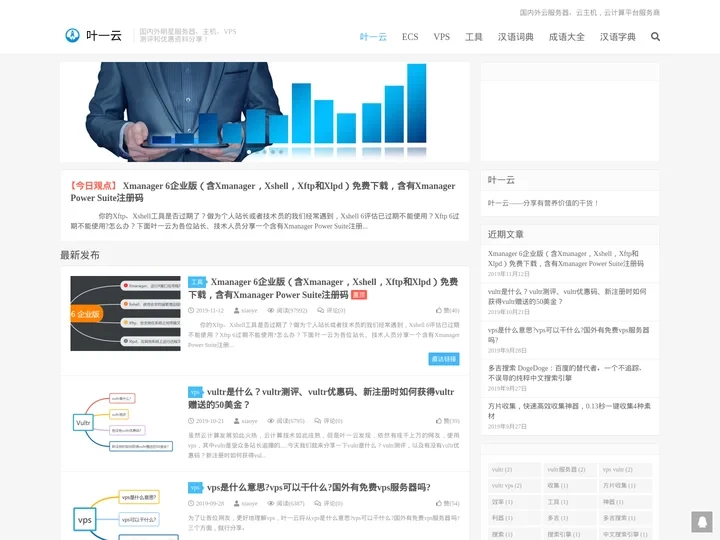Click the author icon on the Xmanager post

click(x=236, y=310)
